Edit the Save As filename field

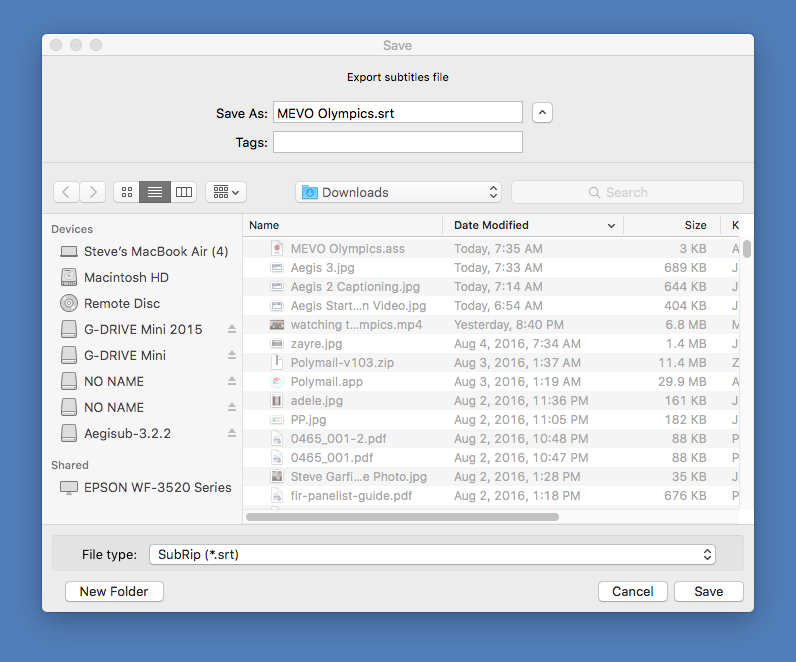click(x=398, y=113)
